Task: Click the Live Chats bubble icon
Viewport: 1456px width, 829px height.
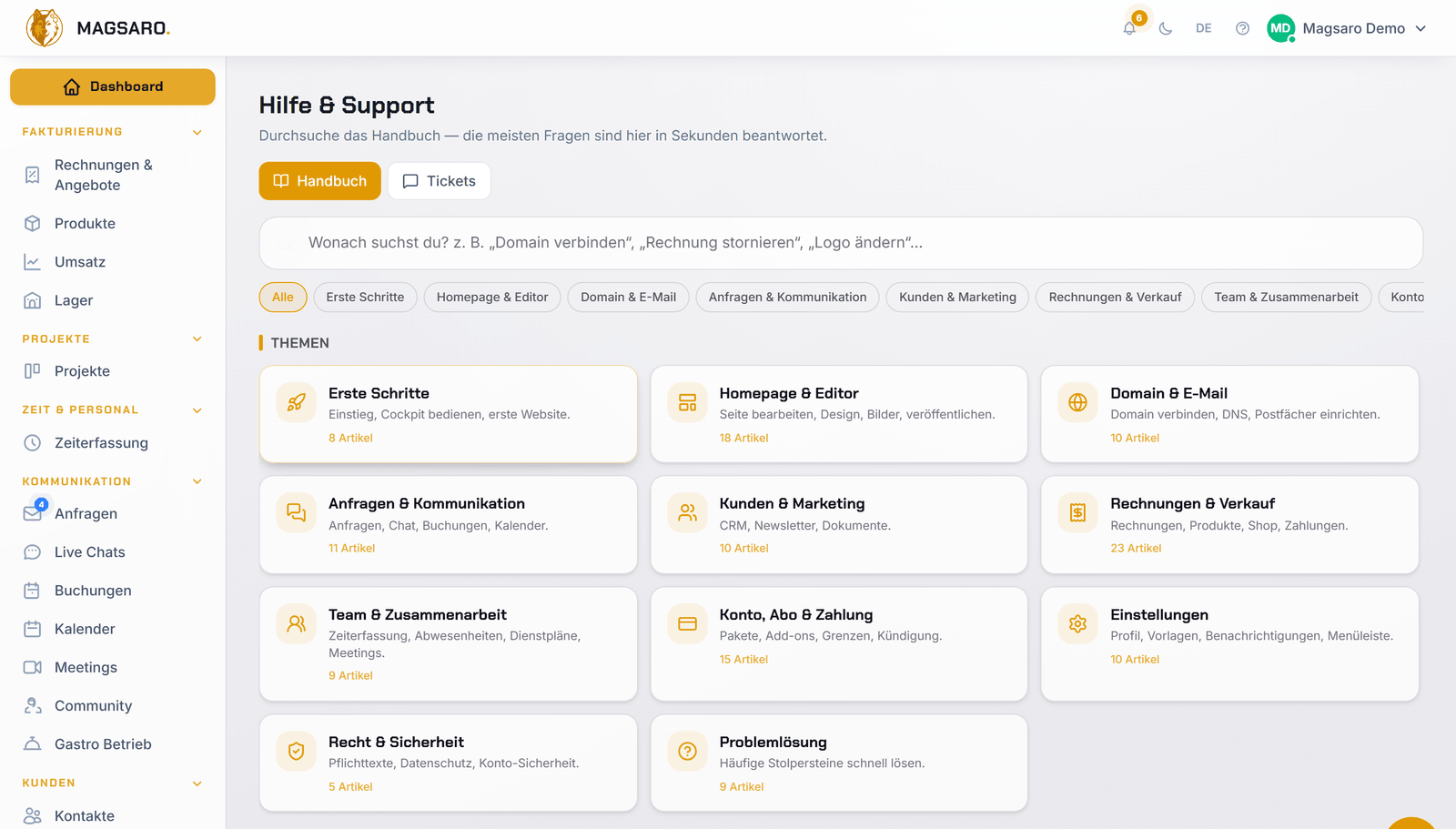Action: tap(33, 552)
